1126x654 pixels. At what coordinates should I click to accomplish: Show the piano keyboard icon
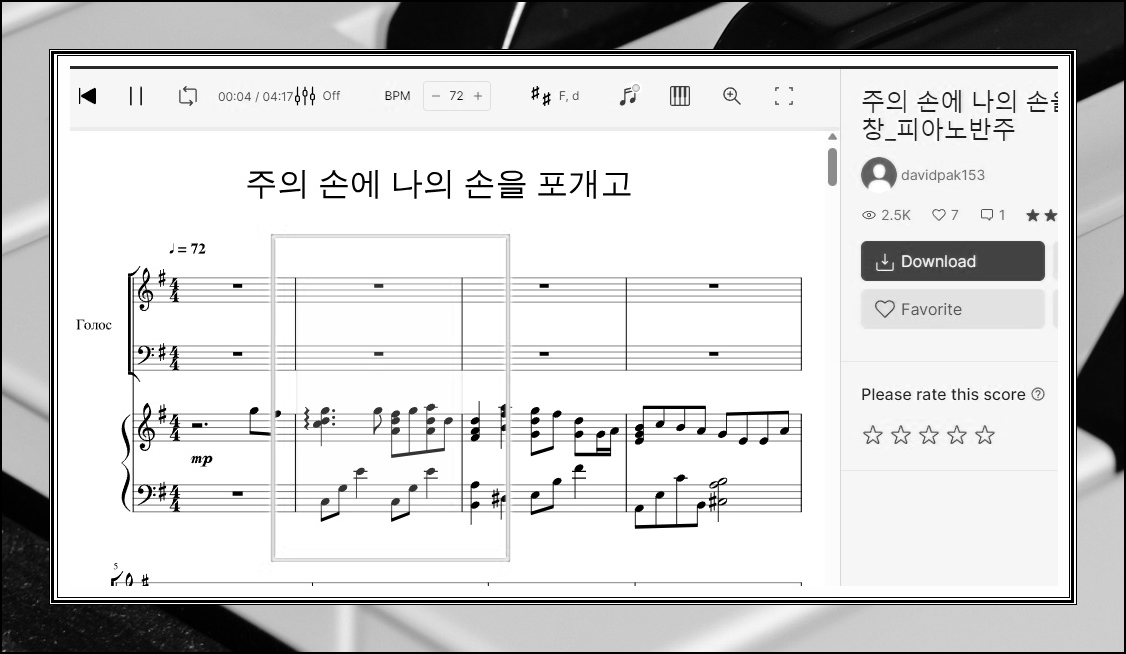[679, 95]
